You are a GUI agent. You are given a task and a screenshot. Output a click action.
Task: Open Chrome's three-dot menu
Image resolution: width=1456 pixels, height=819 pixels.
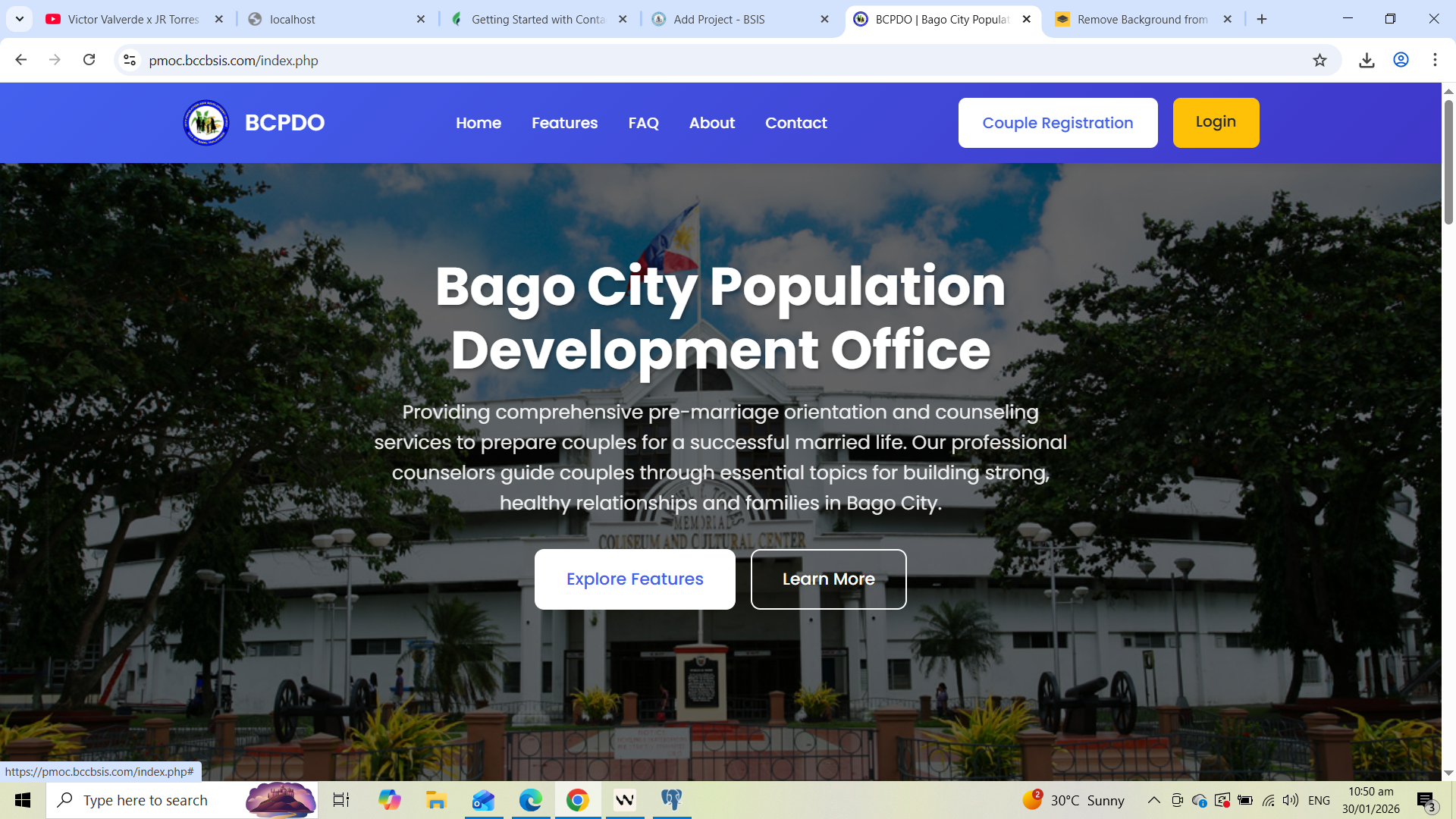[1435, 60]
